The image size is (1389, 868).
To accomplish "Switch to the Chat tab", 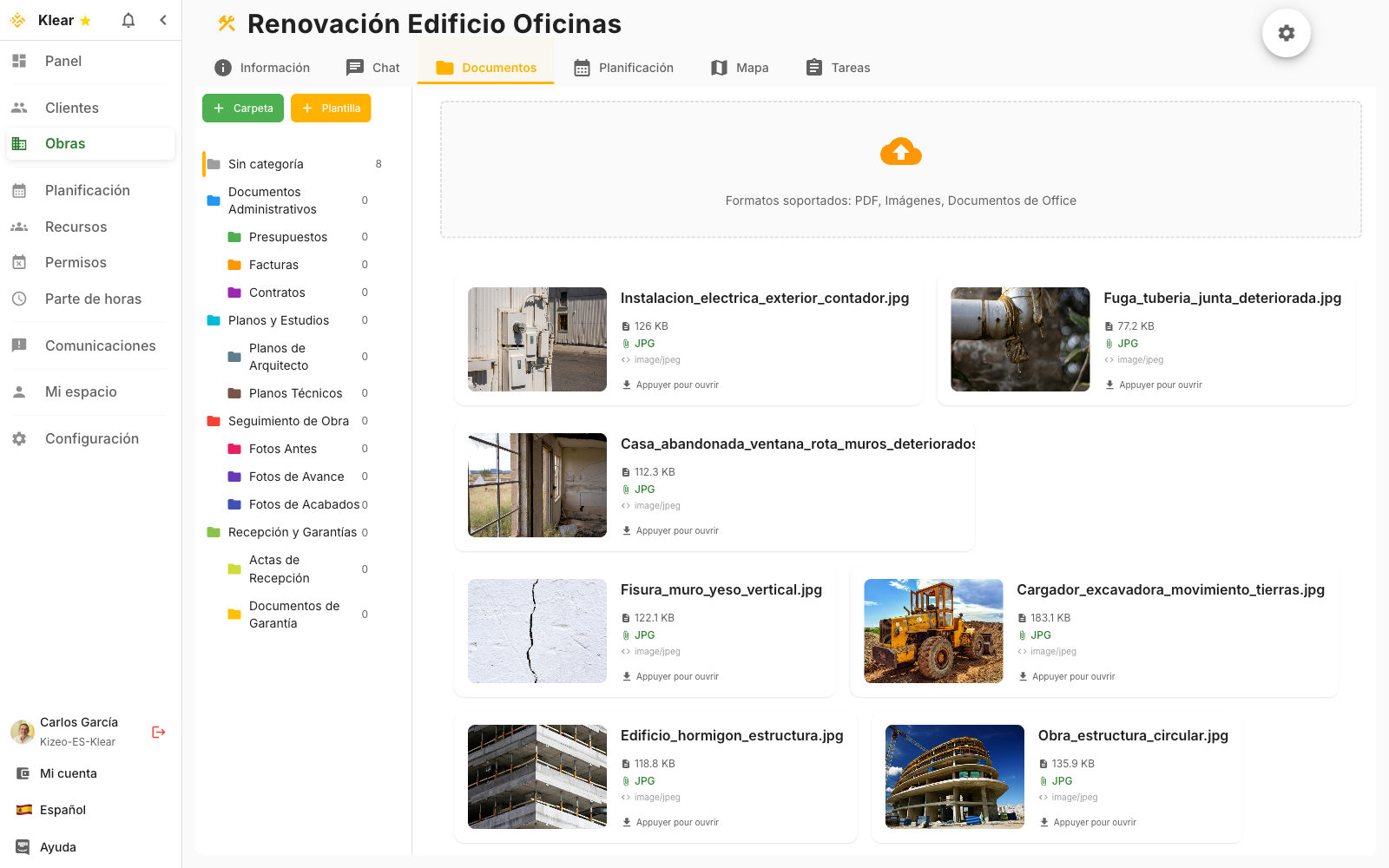I will pos(372,67).
